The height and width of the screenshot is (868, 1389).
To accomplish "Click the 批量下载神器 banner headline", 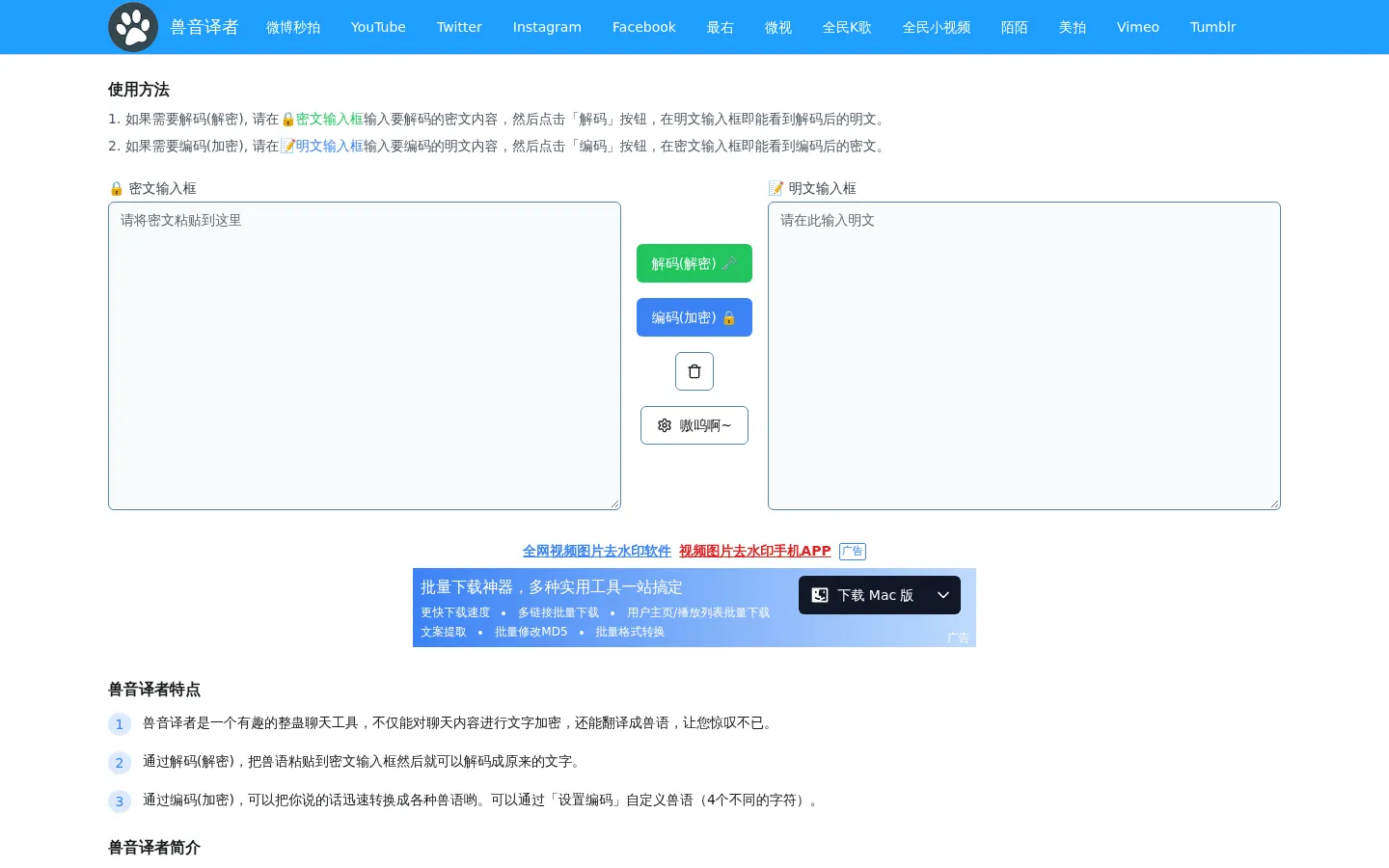I will click(552, 586).
